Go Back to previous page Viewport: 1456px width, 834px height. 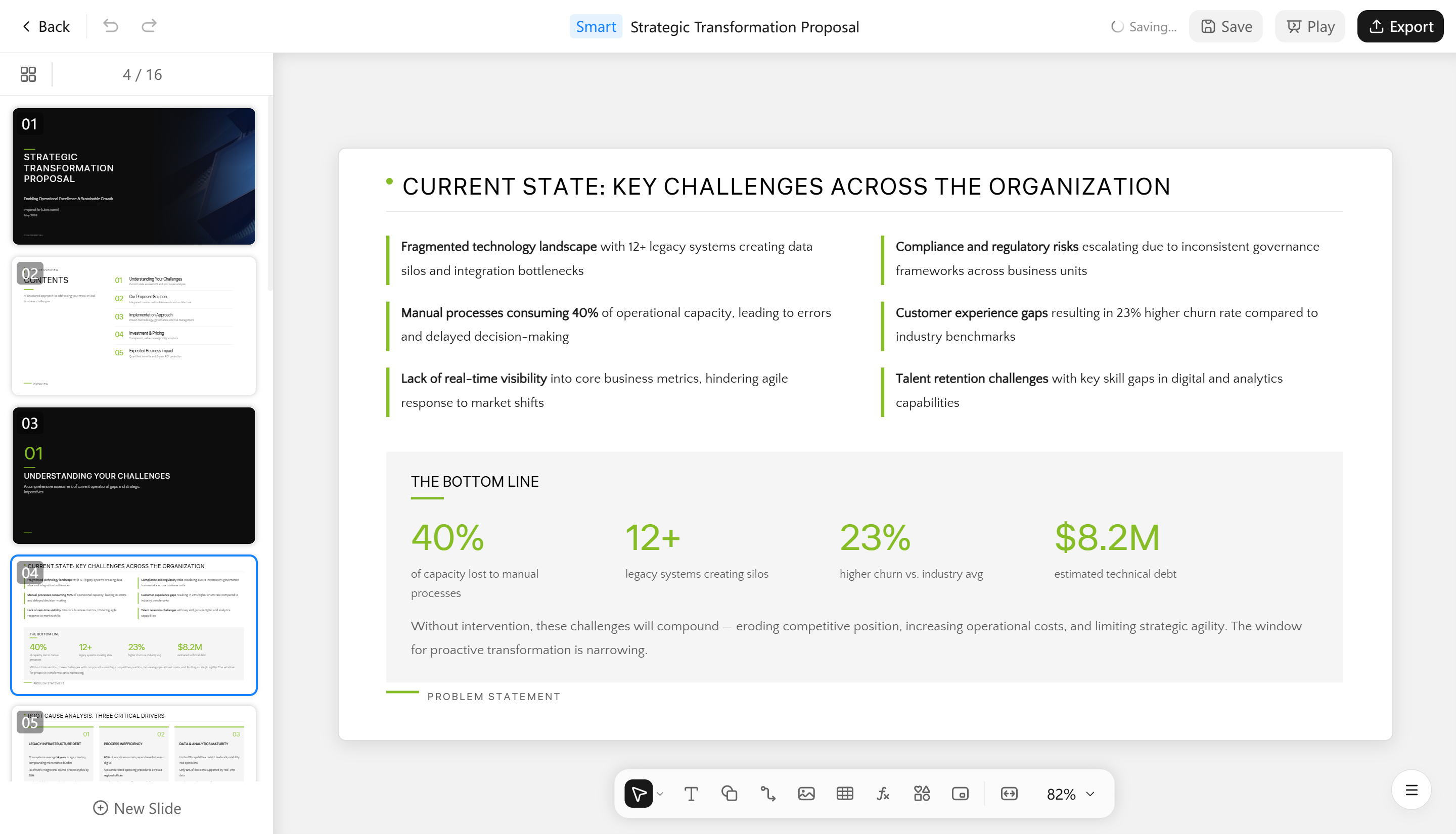coord(46,26)
